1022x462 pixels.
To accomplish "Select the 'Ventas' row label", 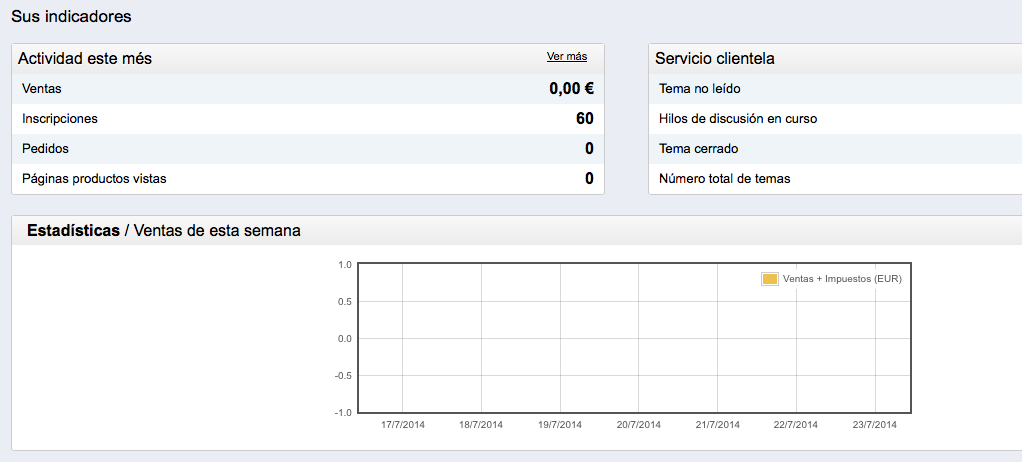I will pos(42,89).
